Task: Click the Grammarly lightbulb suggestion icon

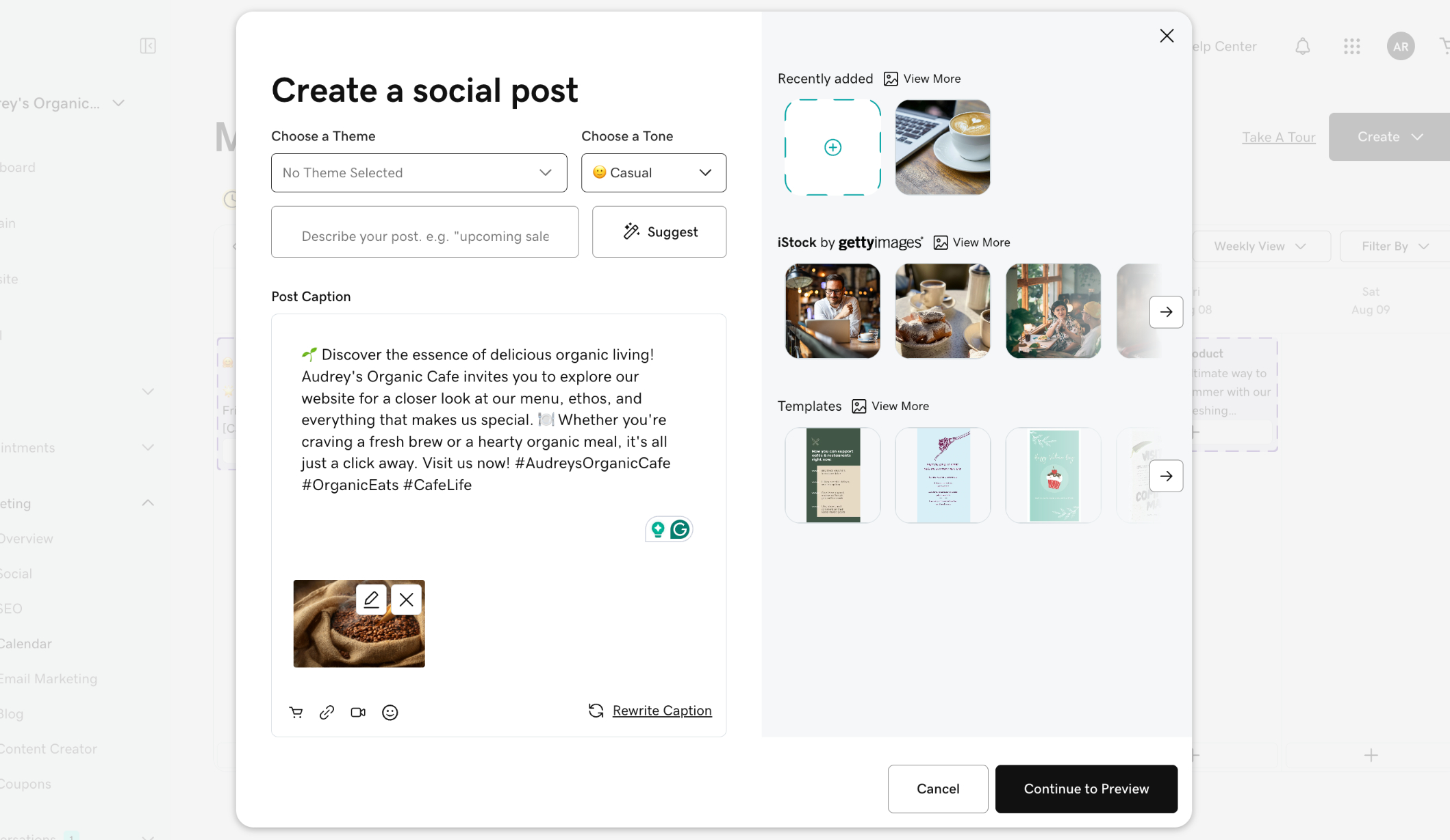Action: coord(658,529)
